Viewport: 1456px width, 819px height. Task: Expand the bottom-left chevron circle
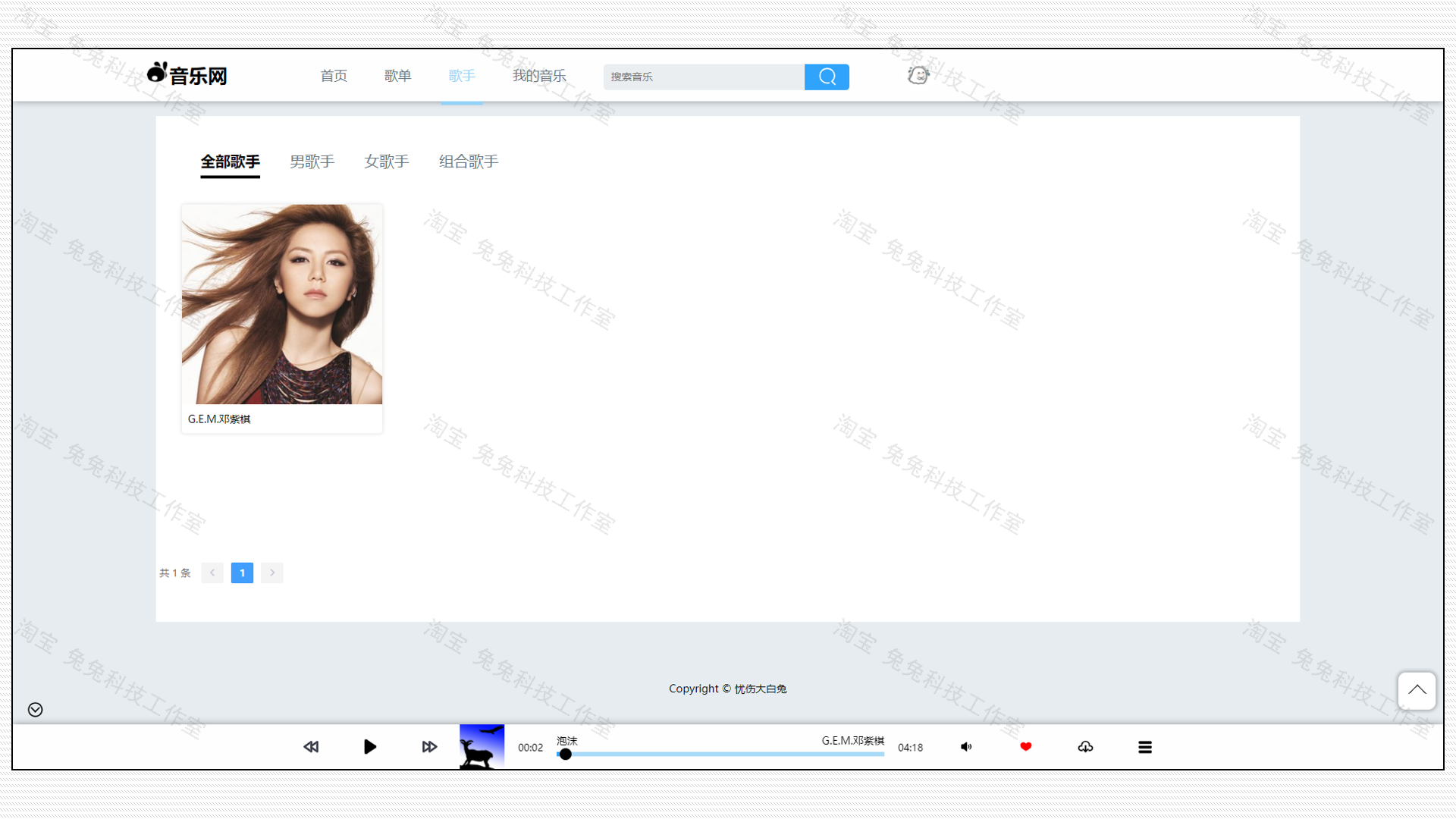click(34, 710)
